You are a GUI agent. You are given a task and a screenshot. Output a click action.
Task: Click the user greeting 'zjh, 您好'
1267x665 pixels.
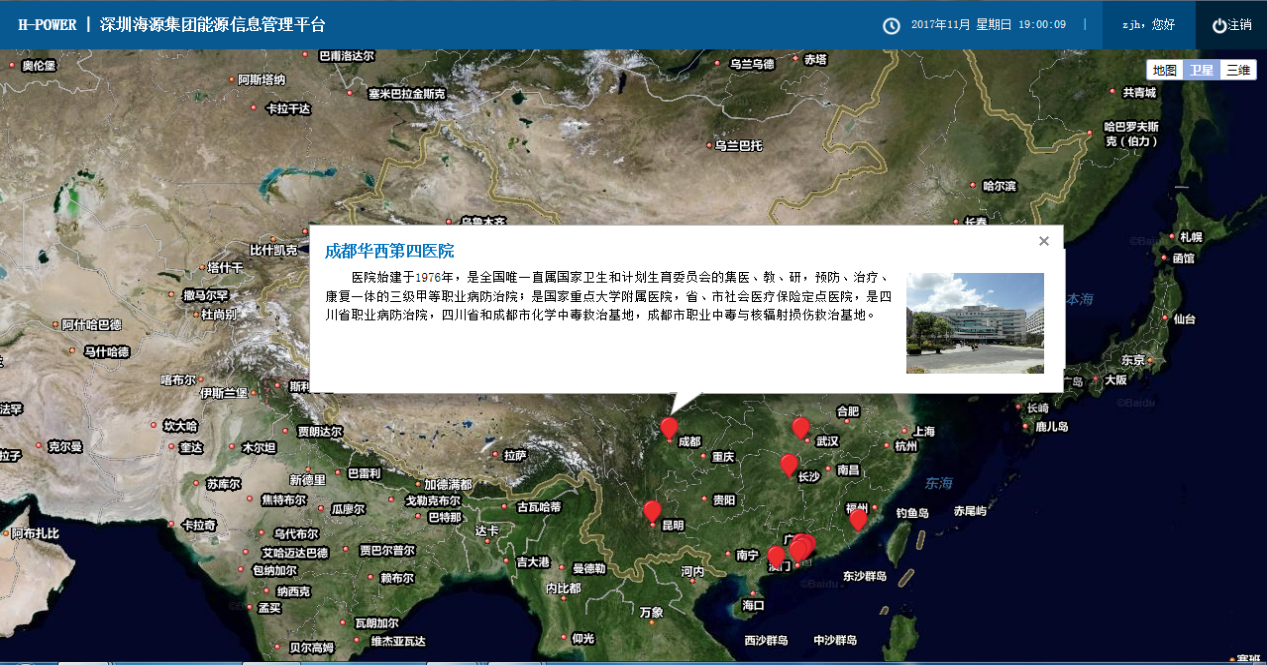pos(1148,25)
